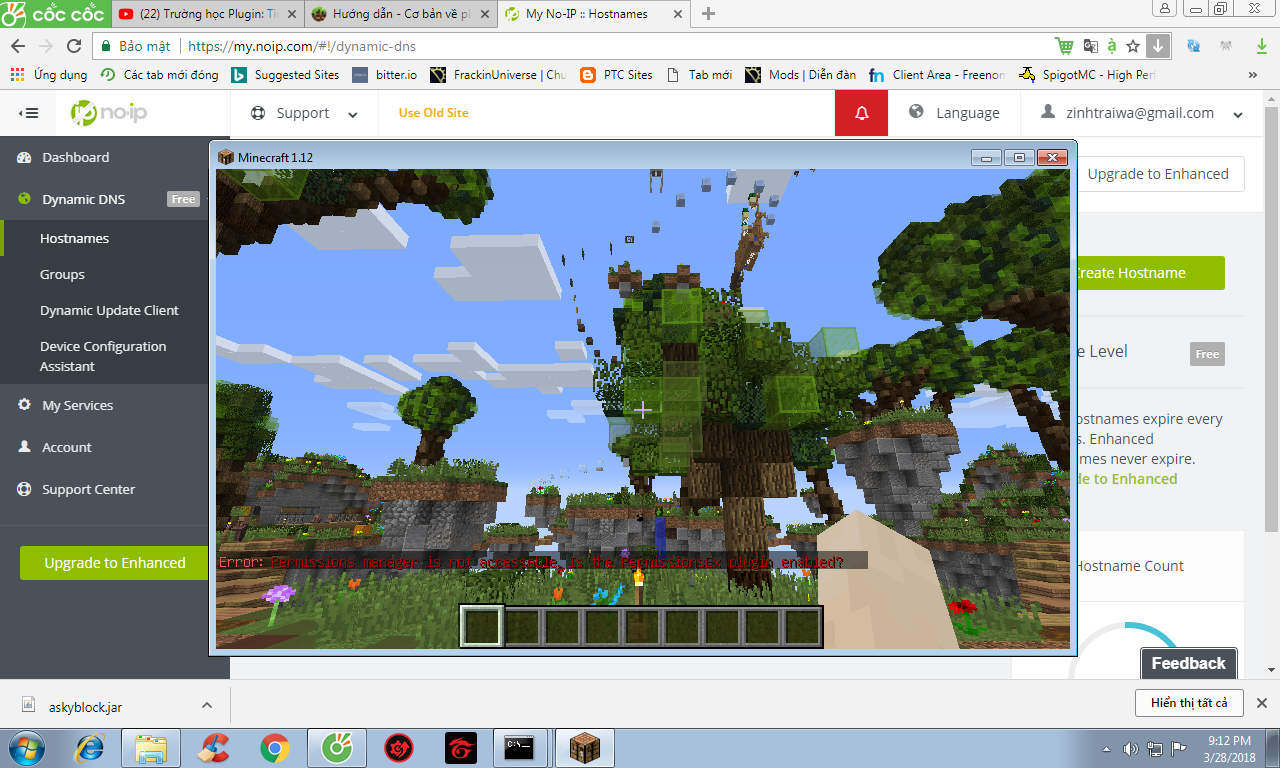Open the Language selector

(954, 113)
